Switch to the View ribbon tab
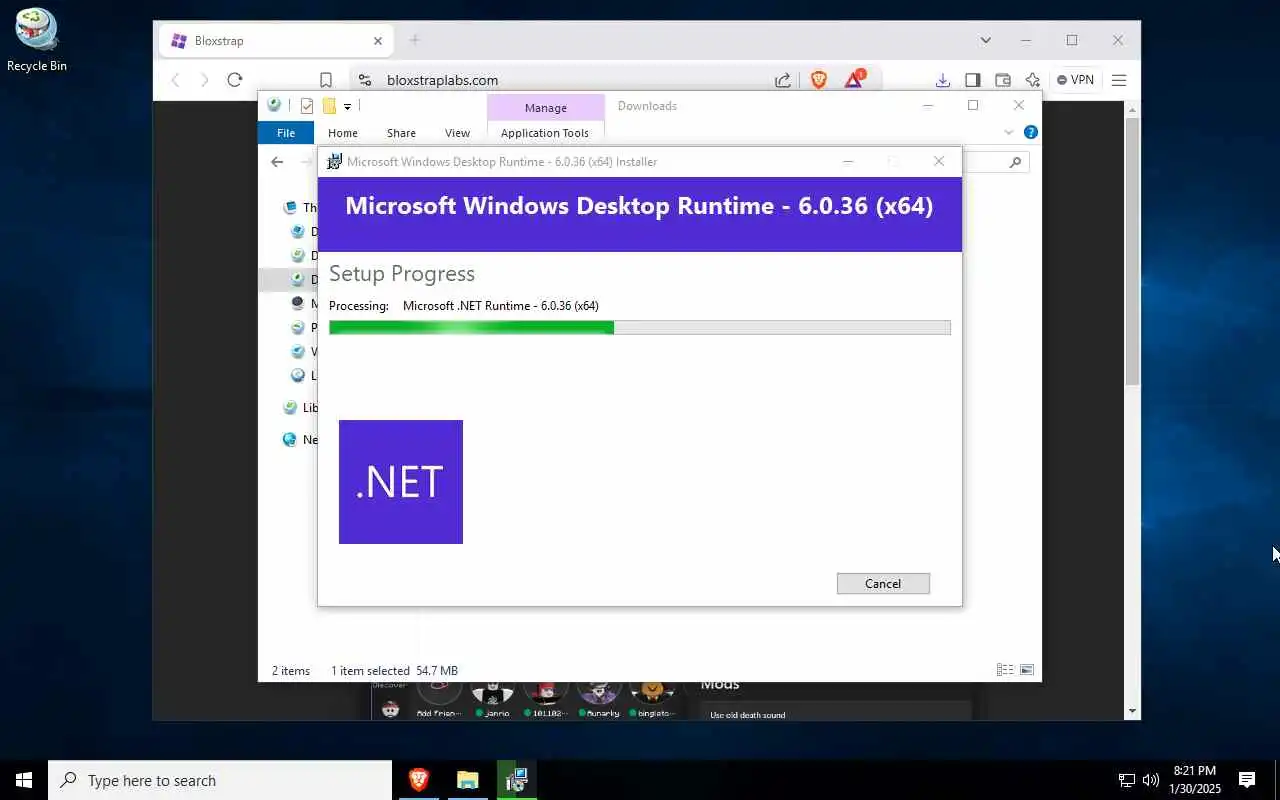This screenshot has height=800, width=1280. click(x=457, y=133)
